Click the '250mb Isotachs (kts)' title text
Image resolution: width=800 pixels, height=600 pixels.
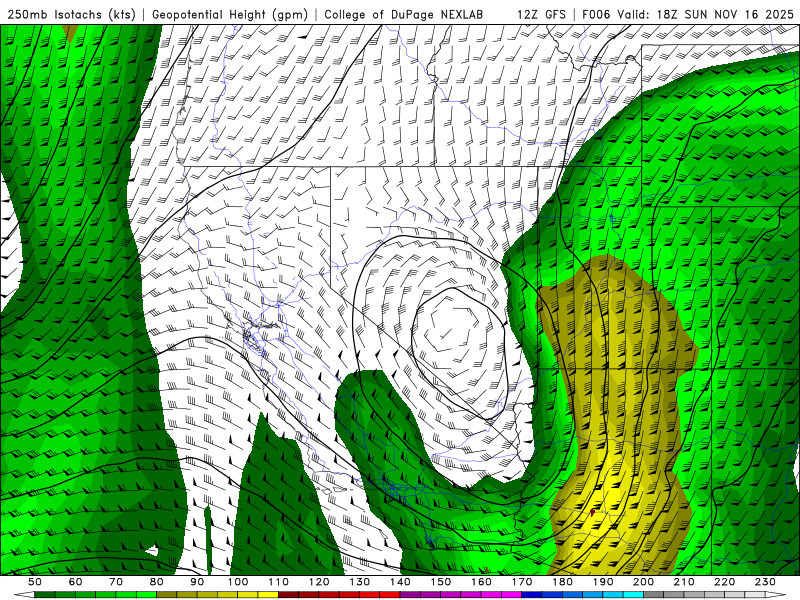(71, 15)
